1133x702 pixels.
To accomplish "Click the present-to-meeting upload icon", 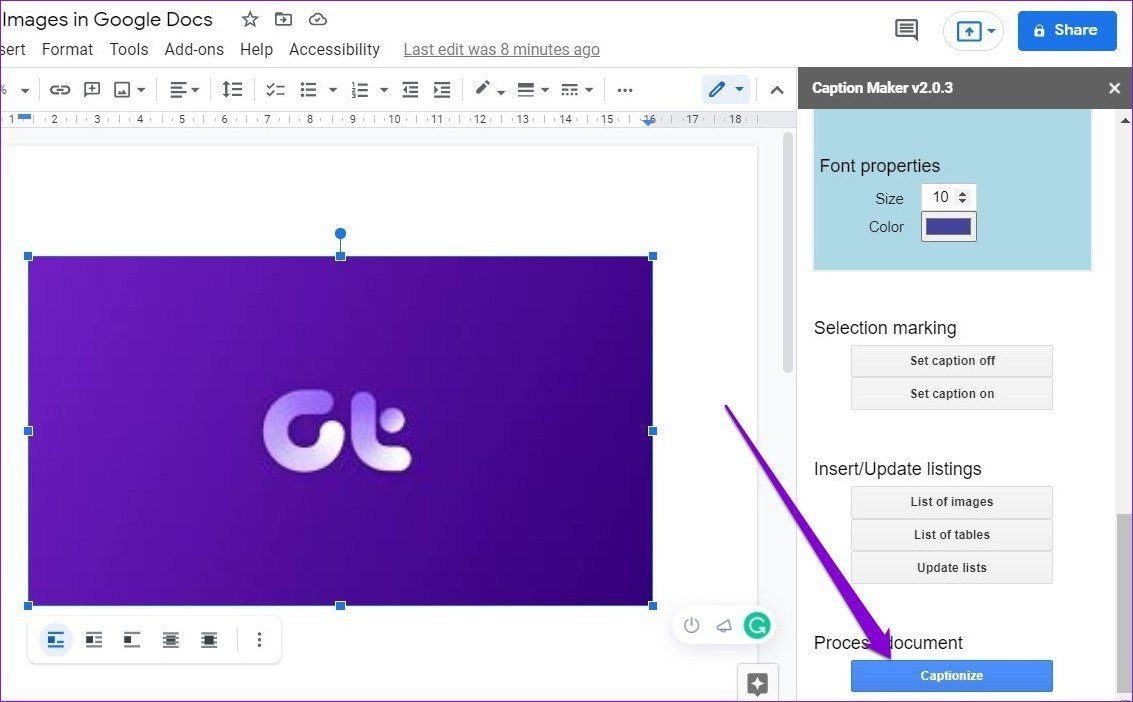I will coord(968,31).
